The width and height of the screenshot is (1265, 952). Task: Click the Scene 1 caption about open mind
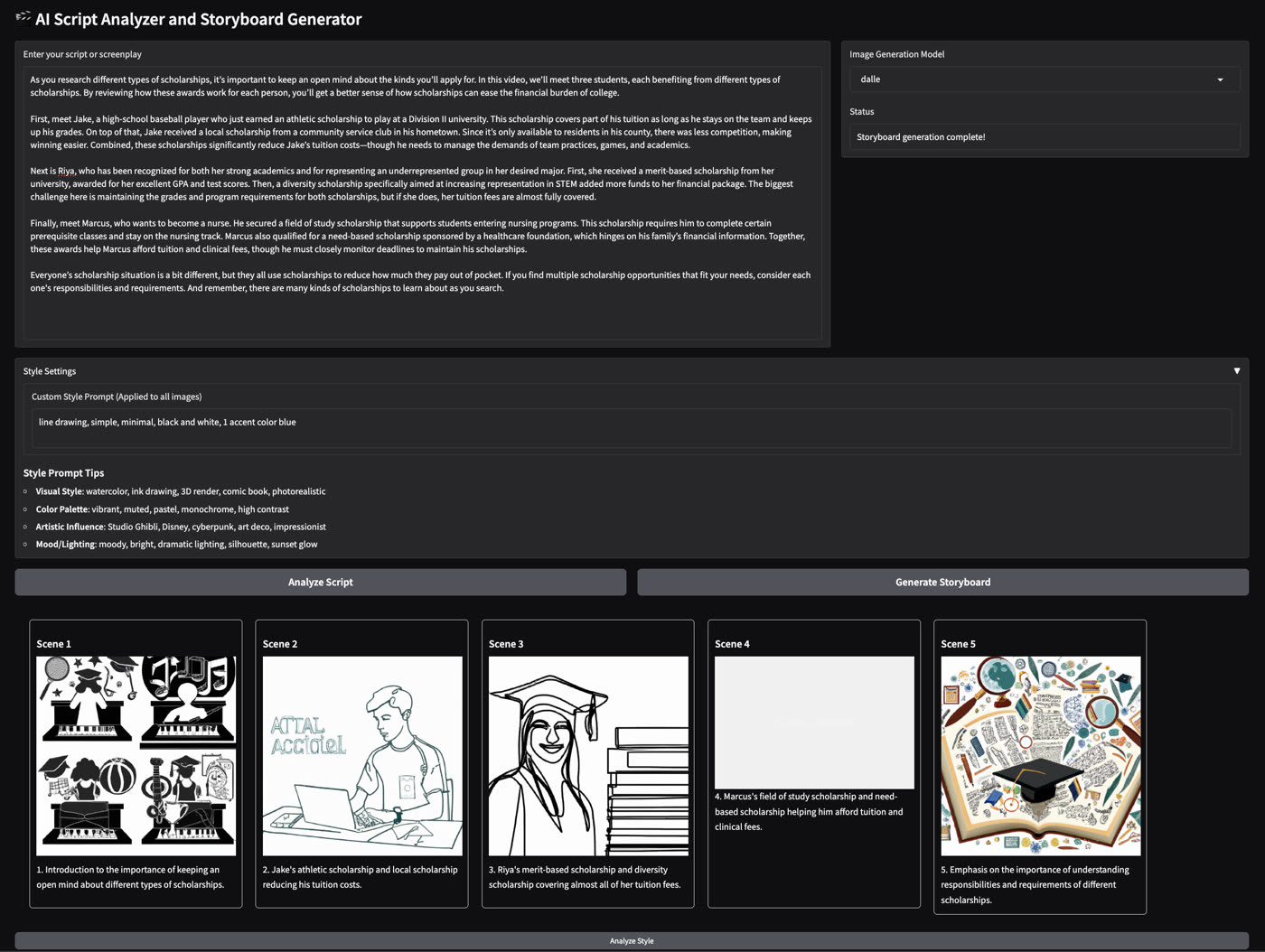[x=130, y=877]
